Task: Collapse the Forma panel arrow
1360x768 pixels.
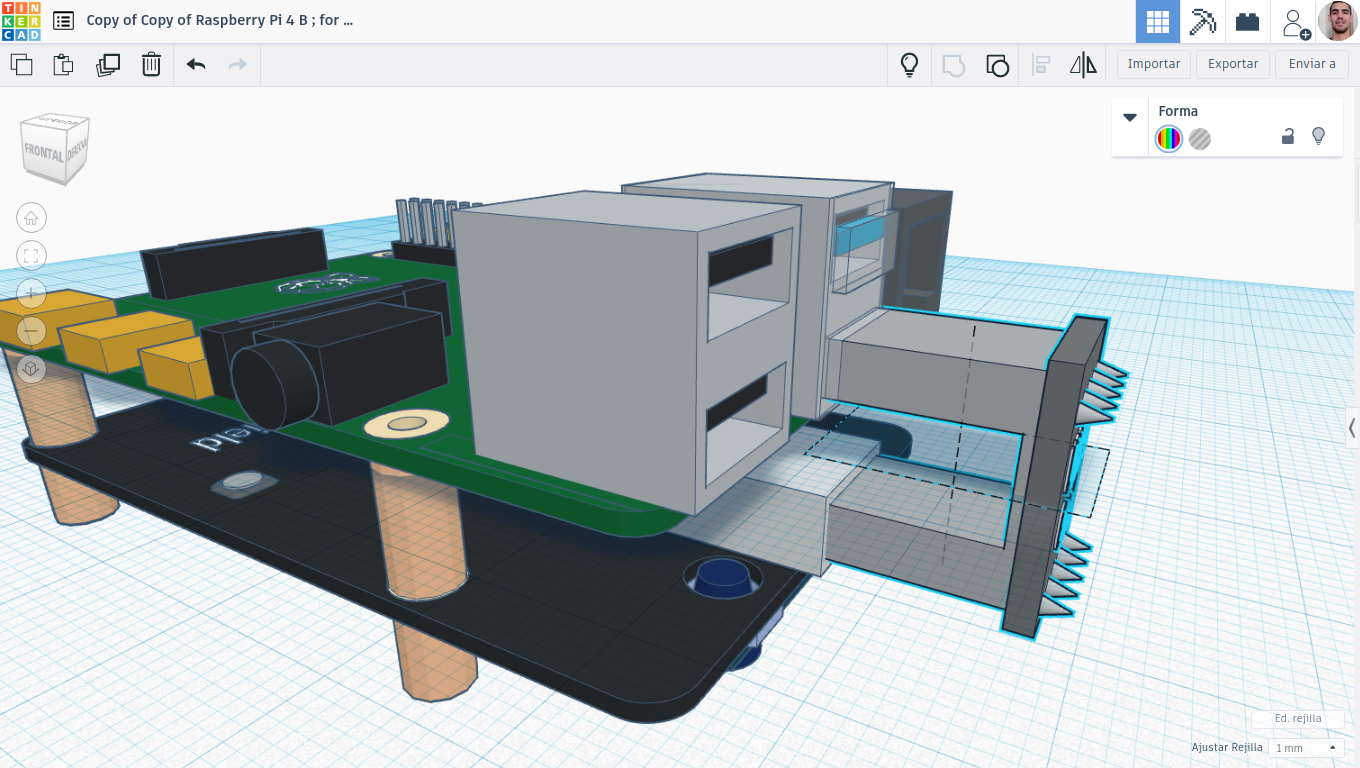Action: [1130, 117]
